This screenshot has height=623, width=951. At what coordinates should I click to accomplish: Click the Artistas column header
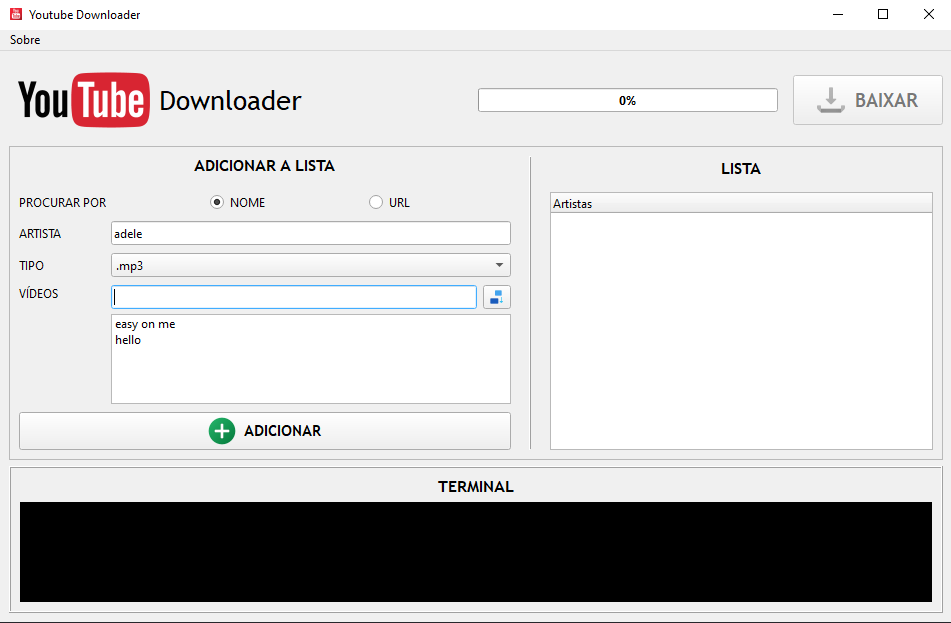[x=741, y=203]
